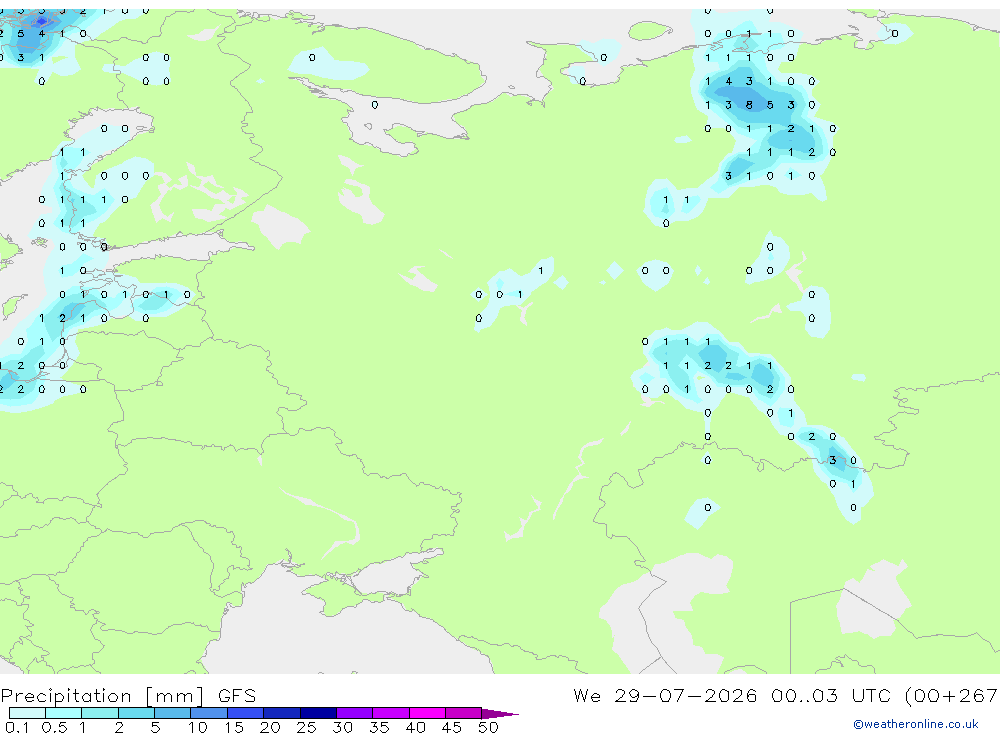Select the 15–20 mm royal blue swatch

[x=246, y=713]
